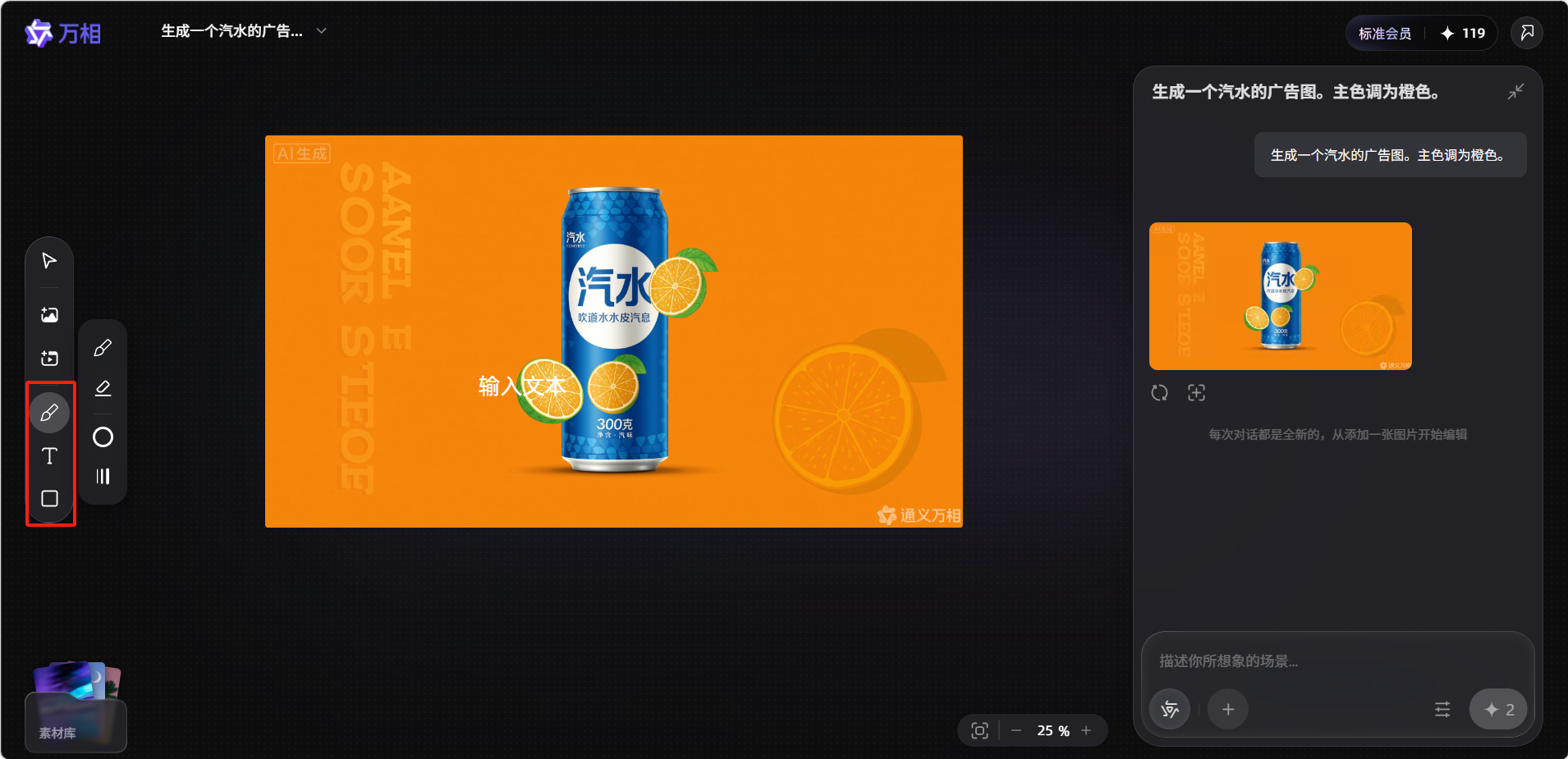The width and height of the screenshot is (1568, 759).
Task: Open generation settings sliders icon
Action: (1442, 710)
